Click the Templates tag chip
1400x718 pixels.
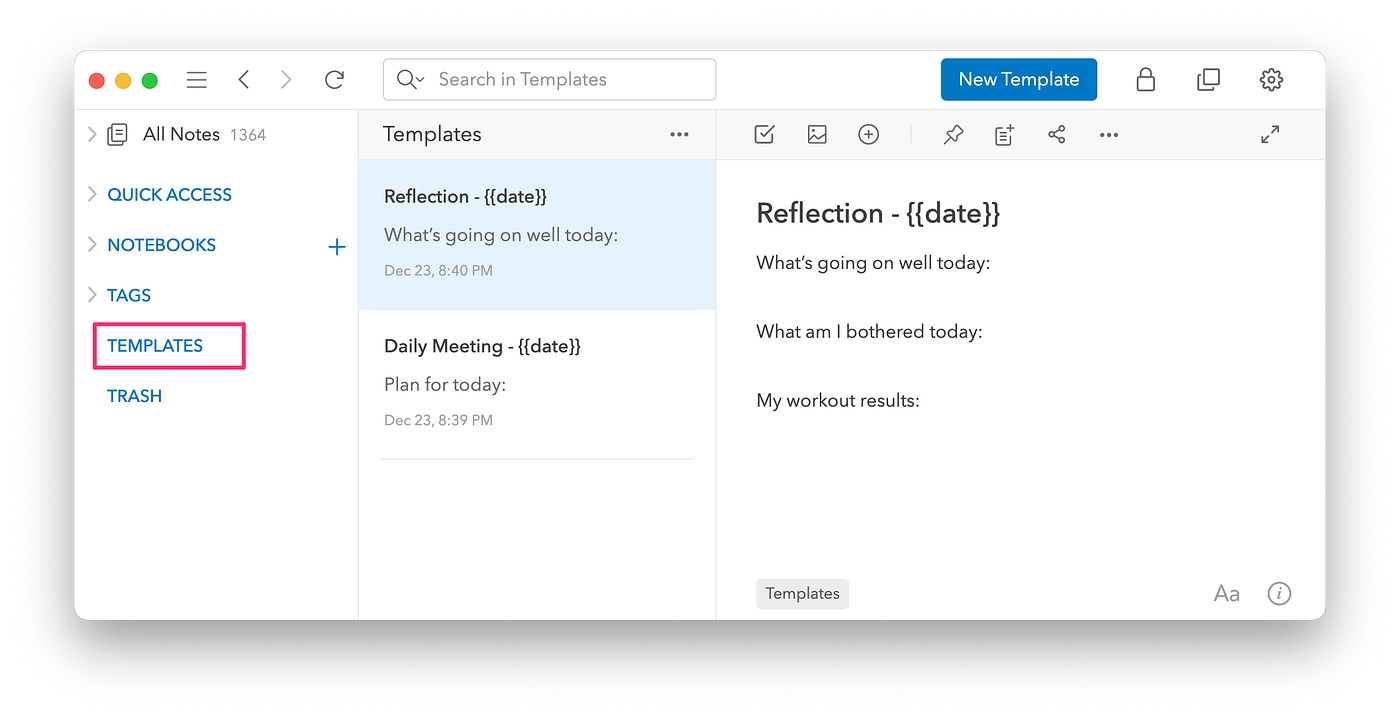802,593
